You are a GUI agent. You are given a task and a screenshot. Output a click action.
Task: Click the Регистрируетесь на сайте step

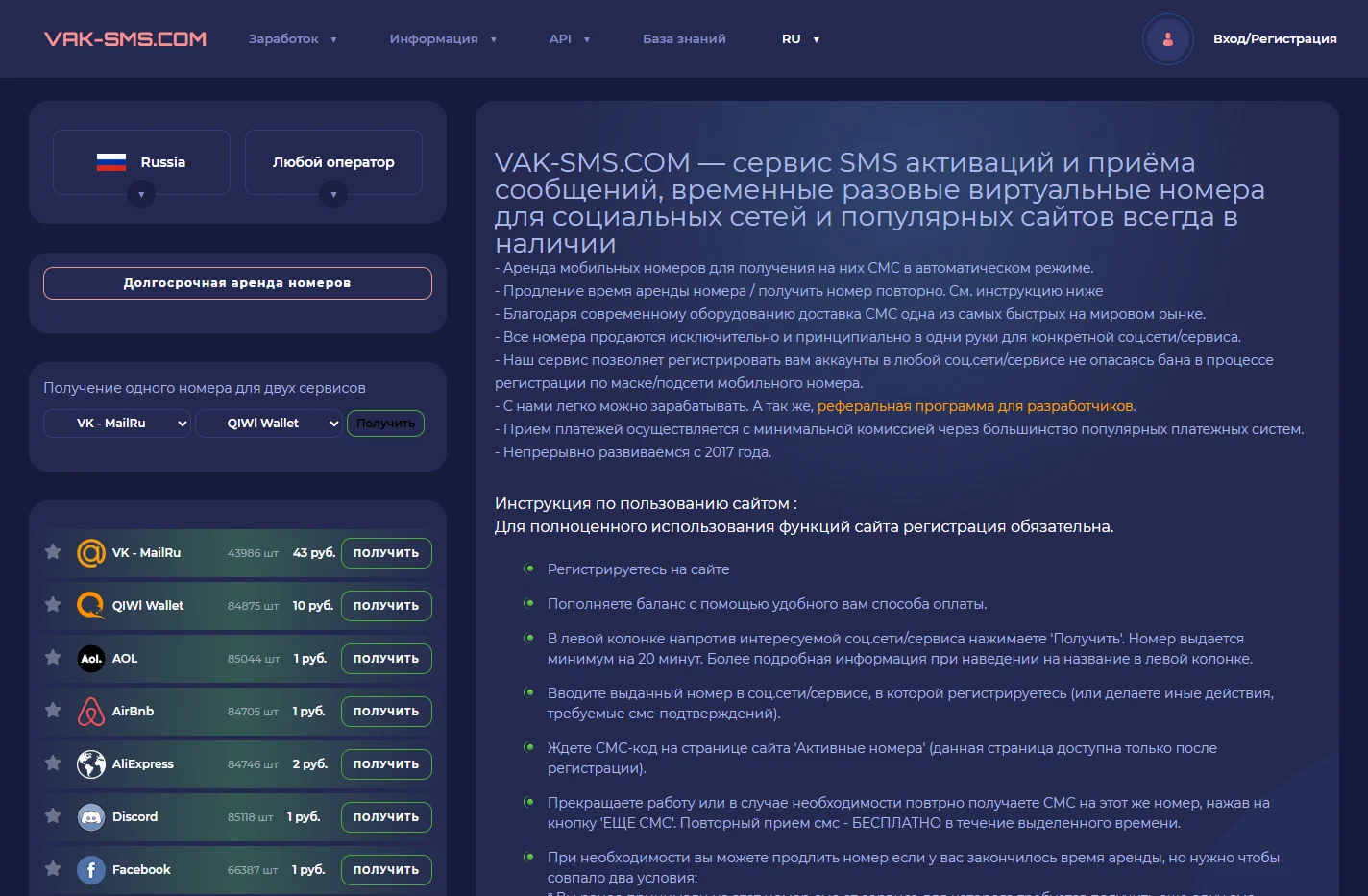[638, 569]
